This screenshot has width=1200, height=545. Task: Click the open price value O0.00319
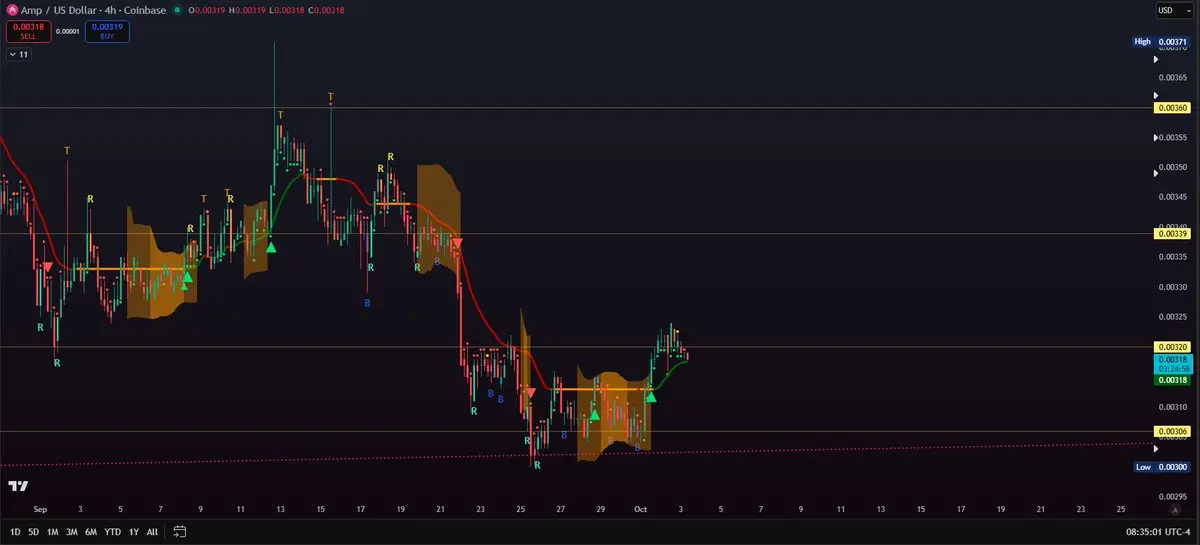[x=207, y=9]
